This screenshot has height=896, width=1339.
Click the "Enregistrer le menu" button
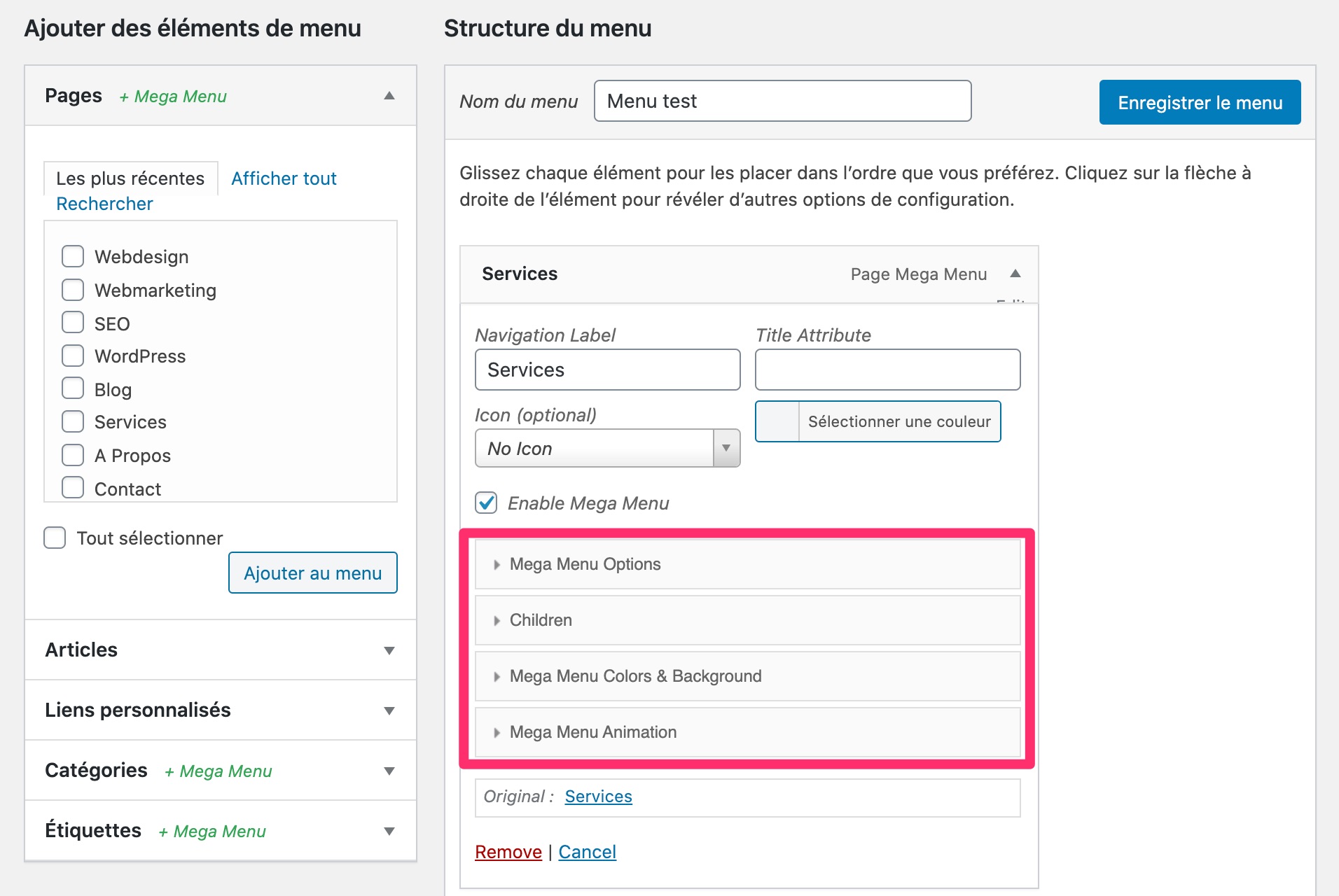[1199, 102]
